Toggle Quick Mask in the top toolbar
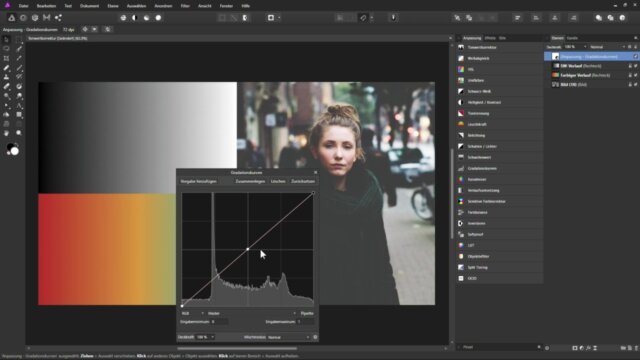This screenshot has width=640, height=360. (271, 18)
